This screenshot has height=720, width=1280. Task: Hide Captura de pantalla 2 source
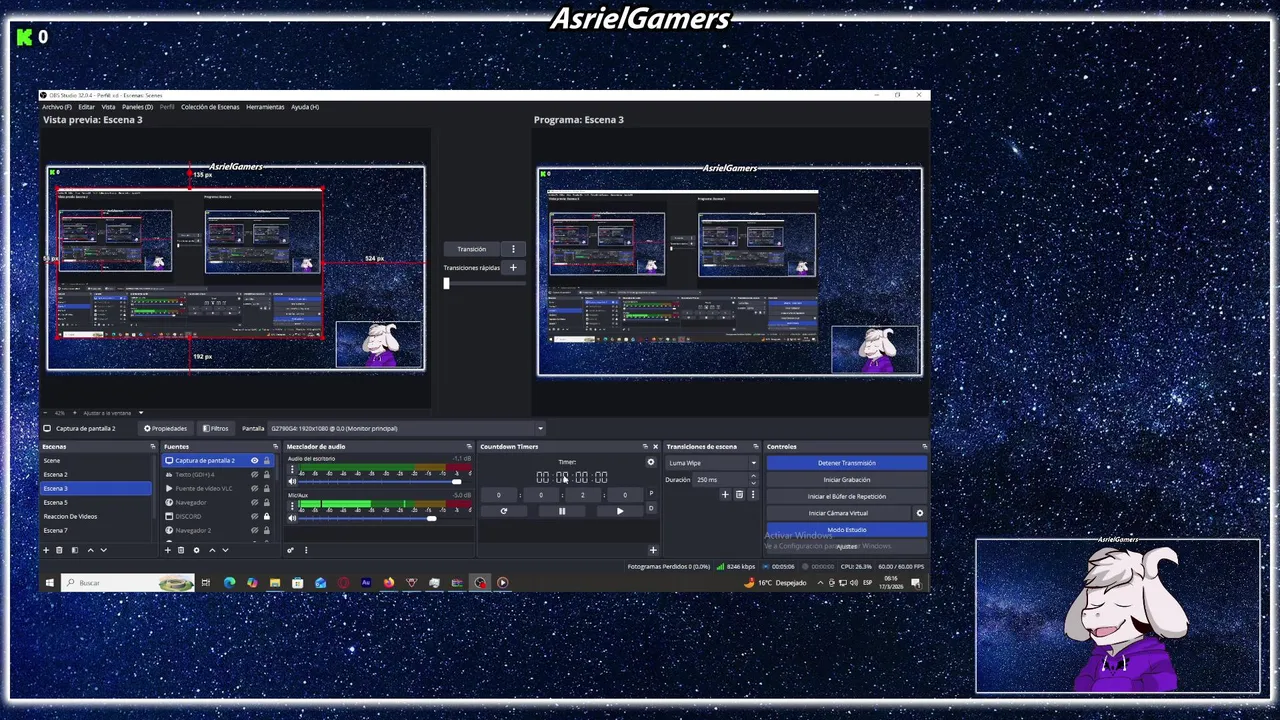coord(254,461)
